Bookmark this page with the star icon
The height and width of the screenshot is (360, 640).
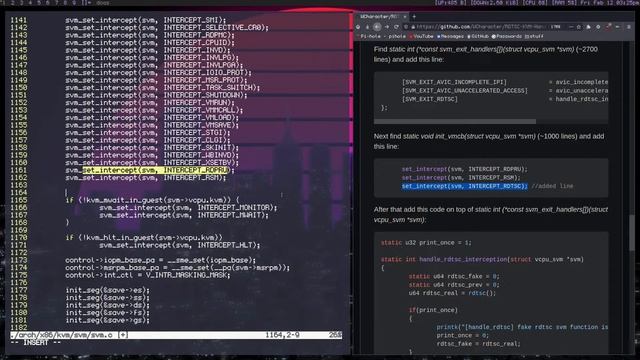(x=578, y=27)
